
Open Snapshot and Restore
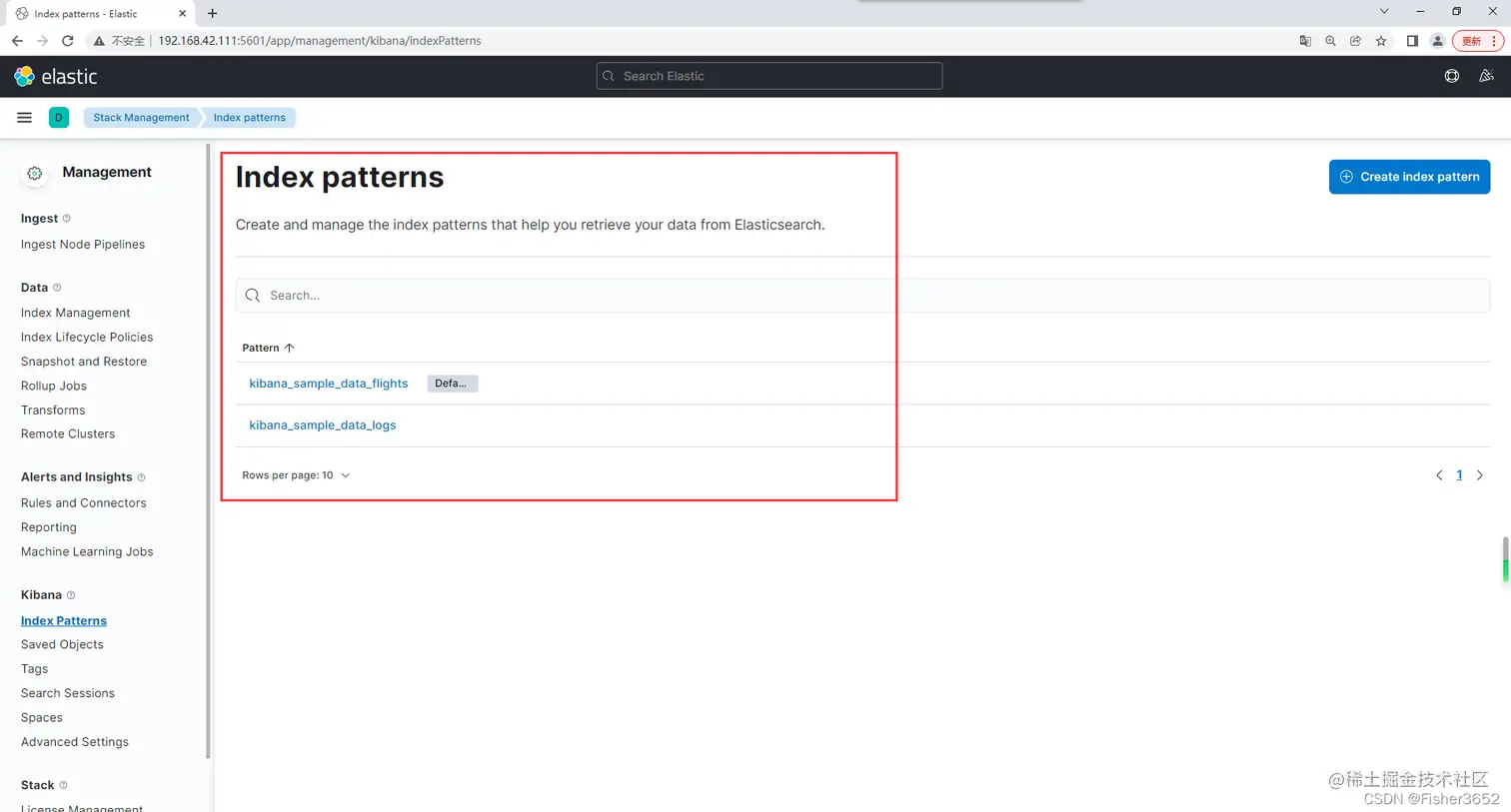(84, 362)
